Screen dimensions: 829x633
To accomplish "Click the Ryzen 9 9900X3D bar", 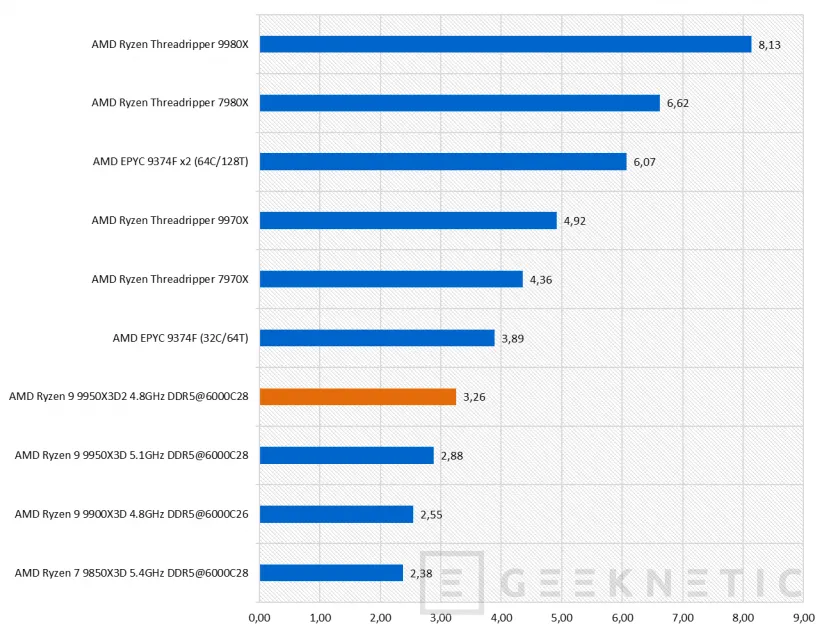I will click(x=336, y=514).
